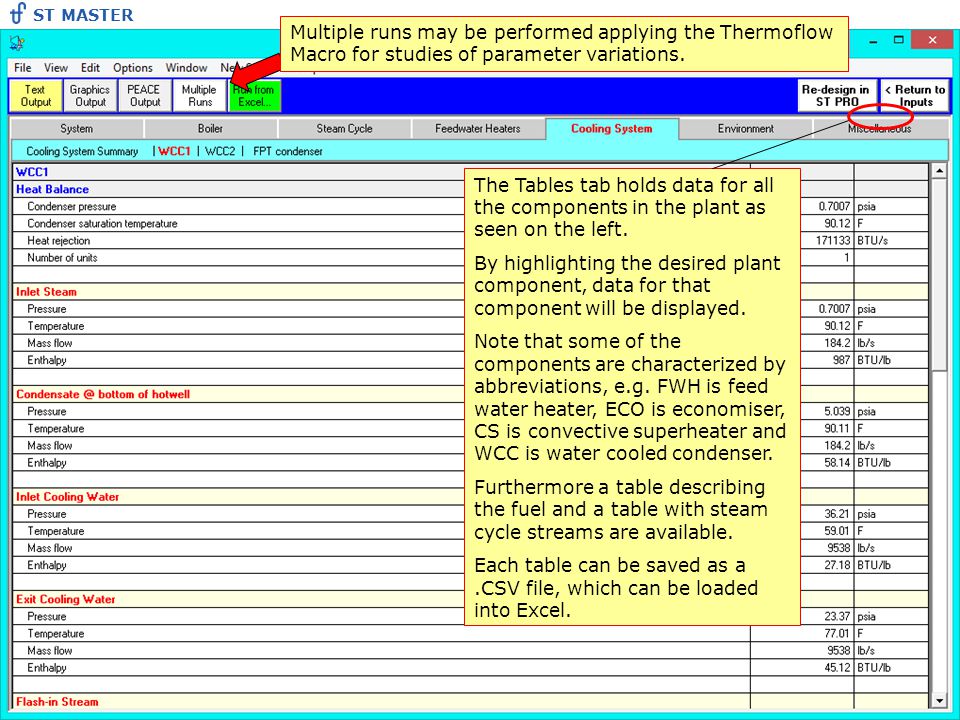
Task: Click Enthalpy label under Inlet Cooling Water
Action: point(47,565)
